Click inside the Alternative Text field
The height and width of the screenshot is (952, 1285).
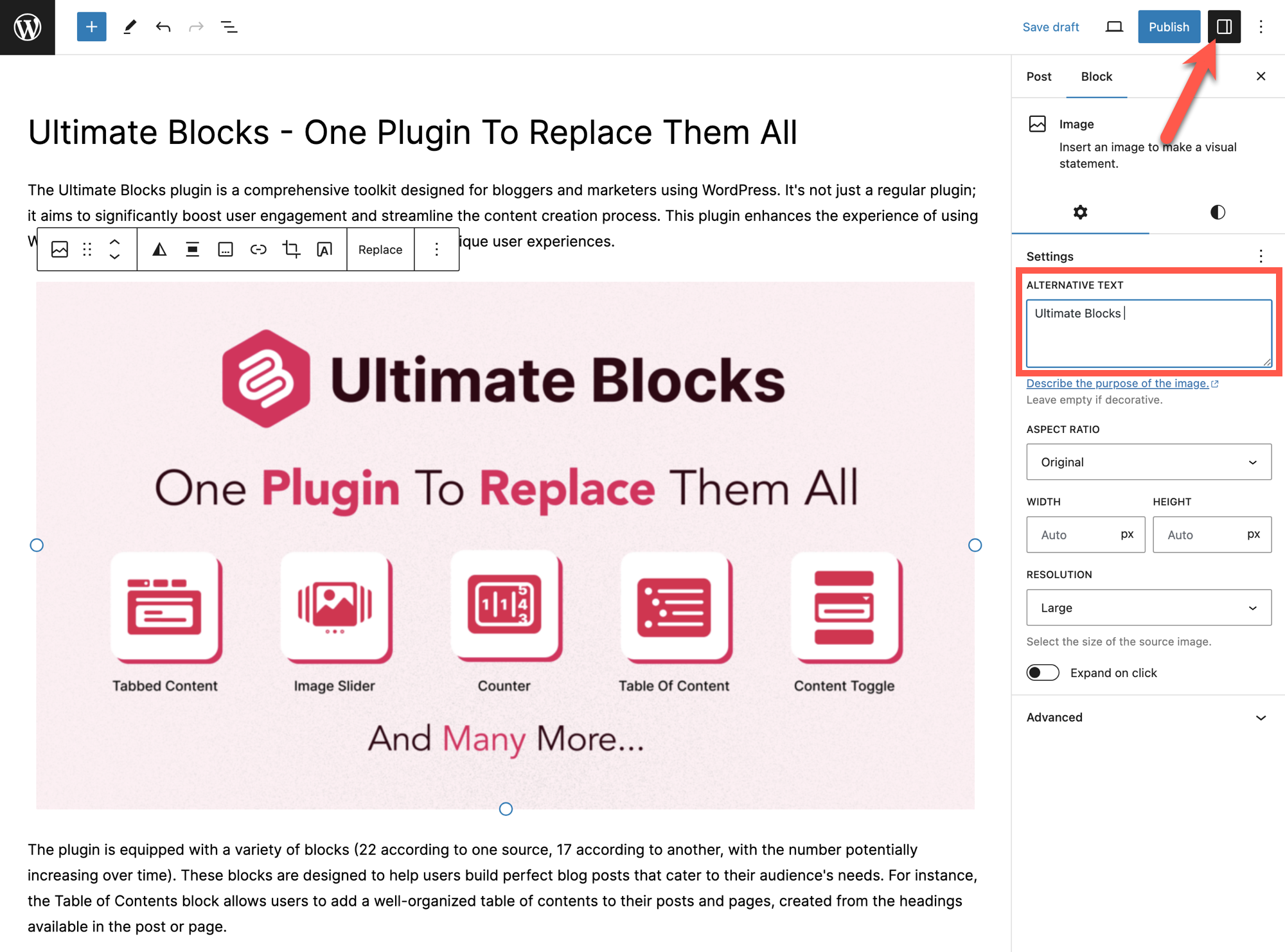coord(1148,333)
